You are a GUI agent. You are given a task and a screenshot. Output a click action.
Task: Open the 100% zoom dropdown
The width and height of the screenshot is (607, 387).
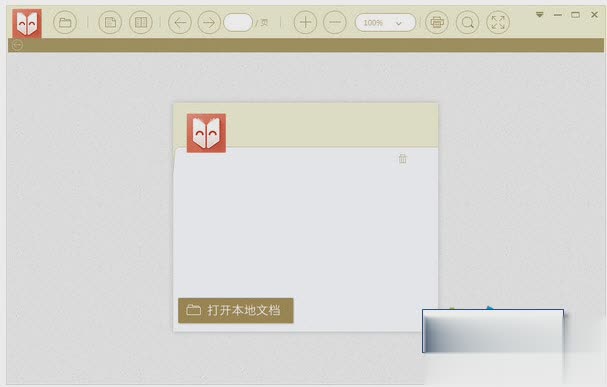tap(385, 22)
